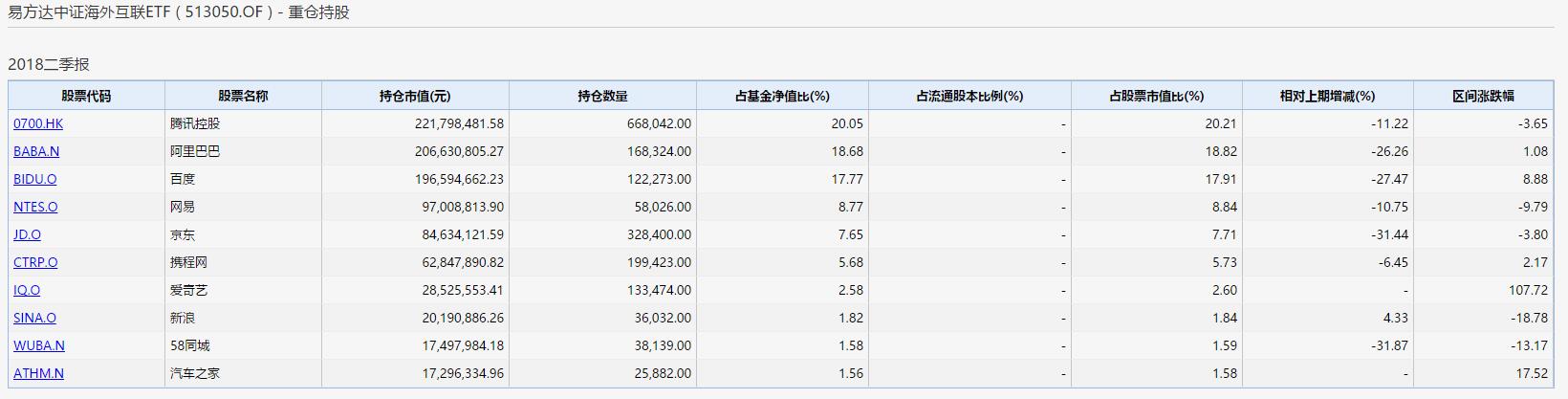Viewport: 1568px width, 399px height.
Task: Click market value 17,497,984.18
Action: (464, 345)
